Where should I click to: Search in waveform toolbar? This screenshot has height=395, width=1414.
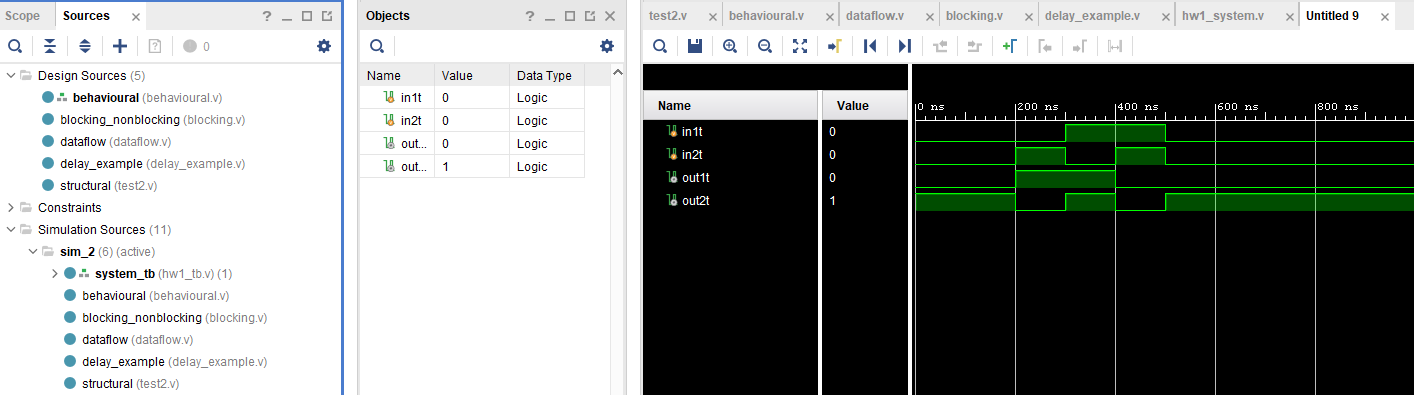[660, 46]
